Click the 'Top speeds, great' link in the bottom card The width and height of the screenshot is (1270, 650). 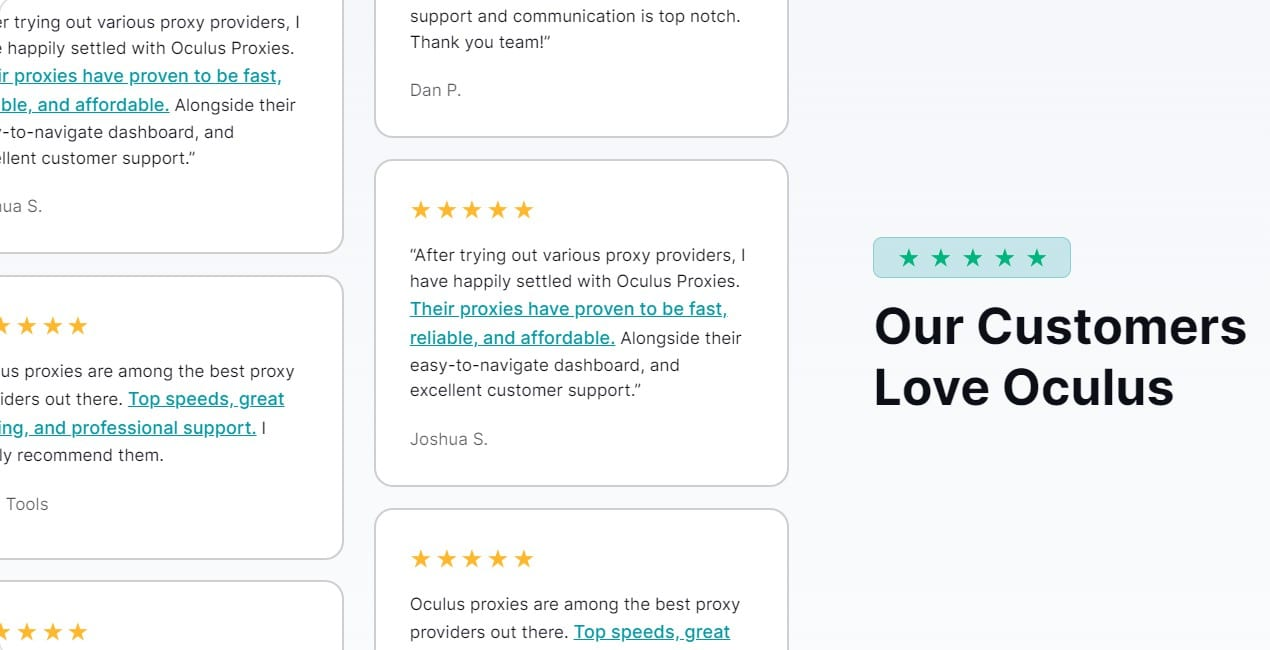click(x=651, y=631)
